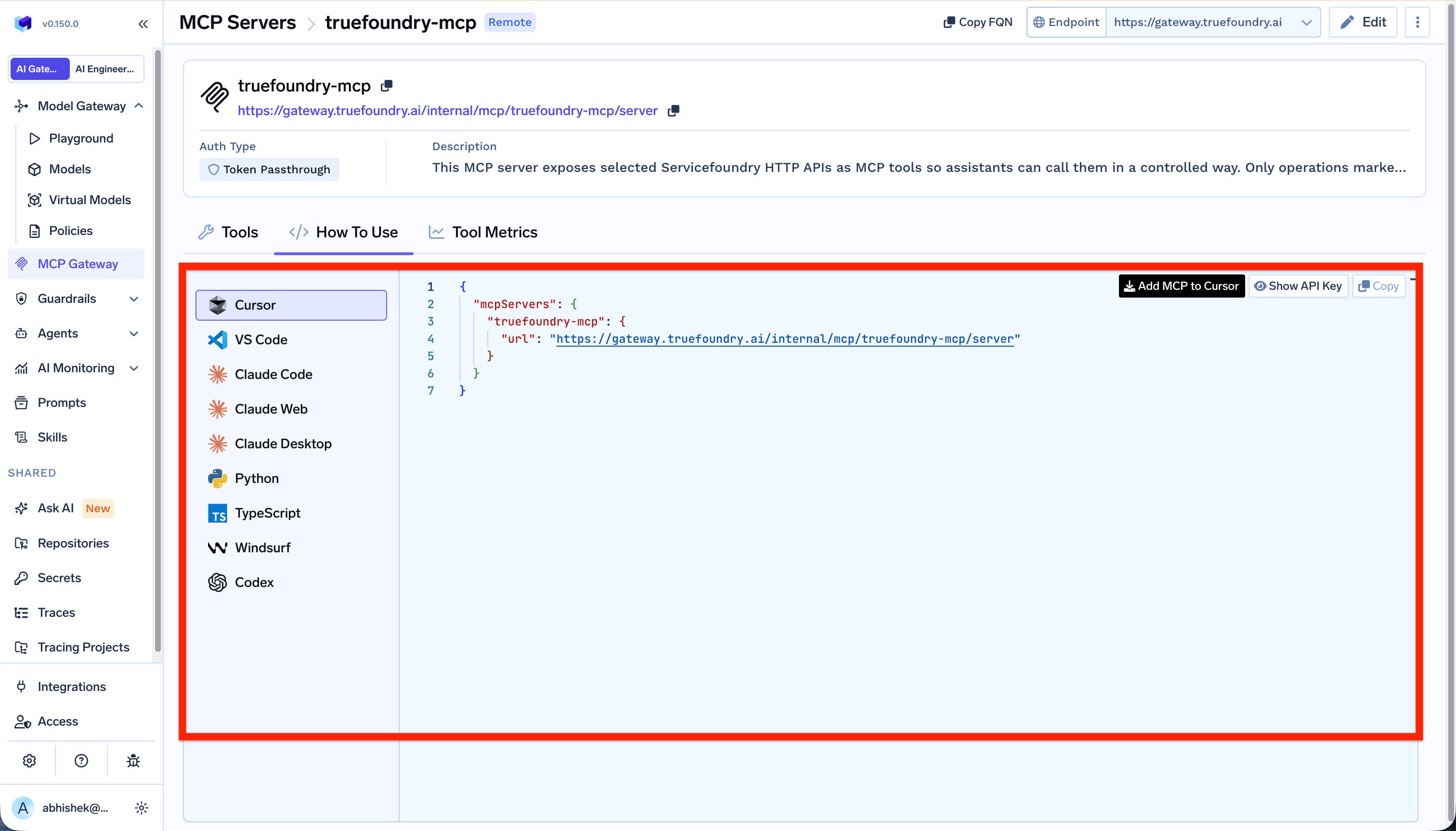Click the Edit button
The width and height of the screenshot is (1456, 831).
(x=1363, y=22)
